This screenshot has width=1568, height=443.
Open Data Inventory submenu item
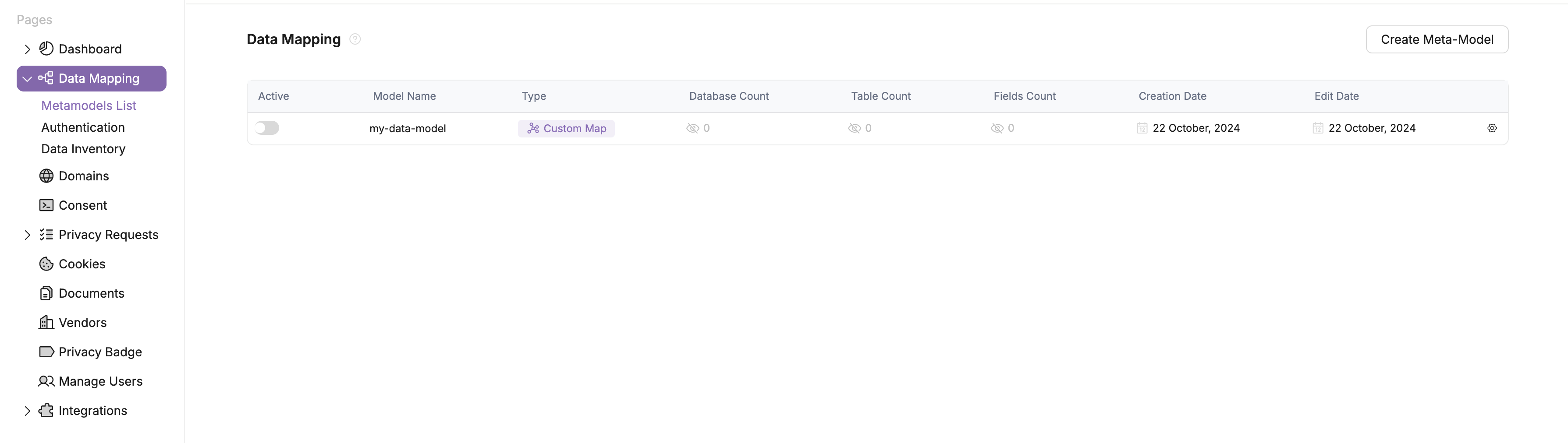pyautogui.click(x=83, y=149)
